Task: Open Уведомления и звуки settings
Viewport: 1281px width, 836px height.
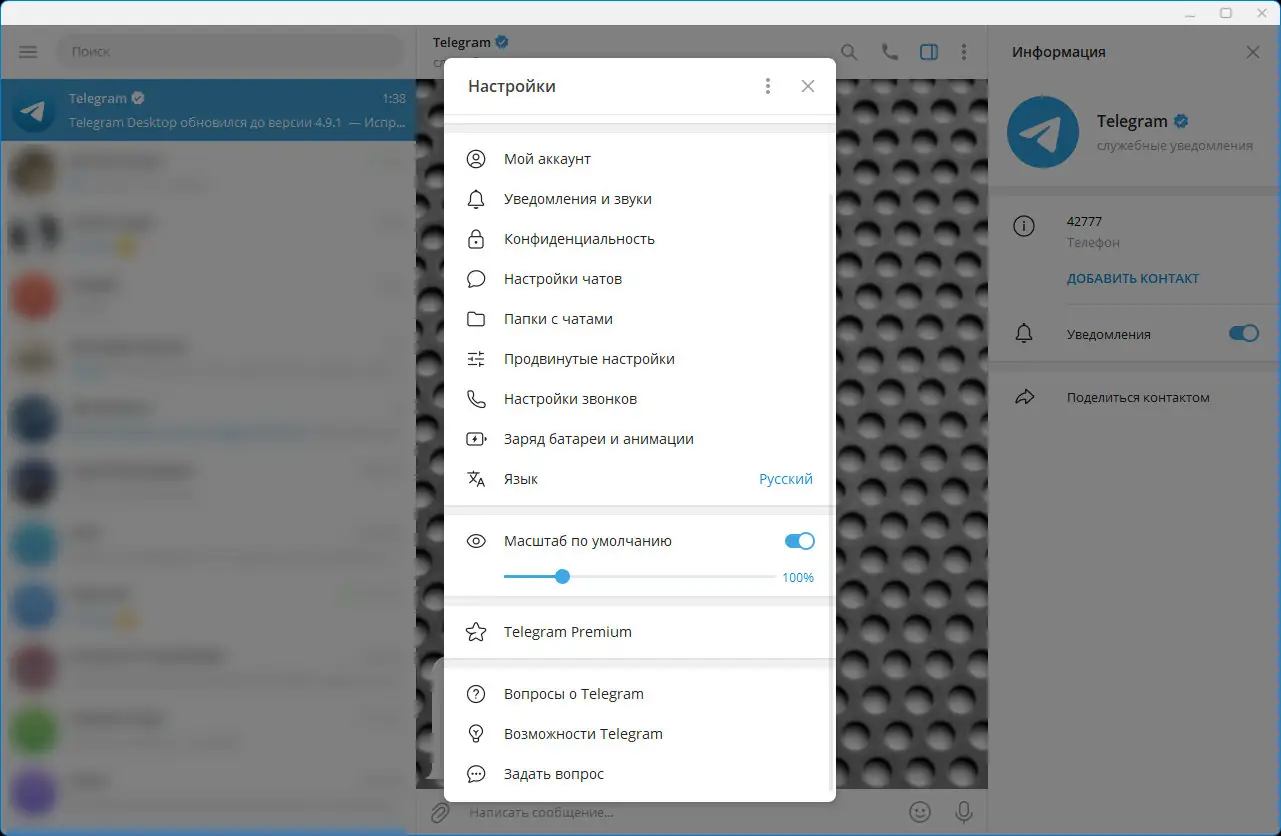Action: coord(640,199)
